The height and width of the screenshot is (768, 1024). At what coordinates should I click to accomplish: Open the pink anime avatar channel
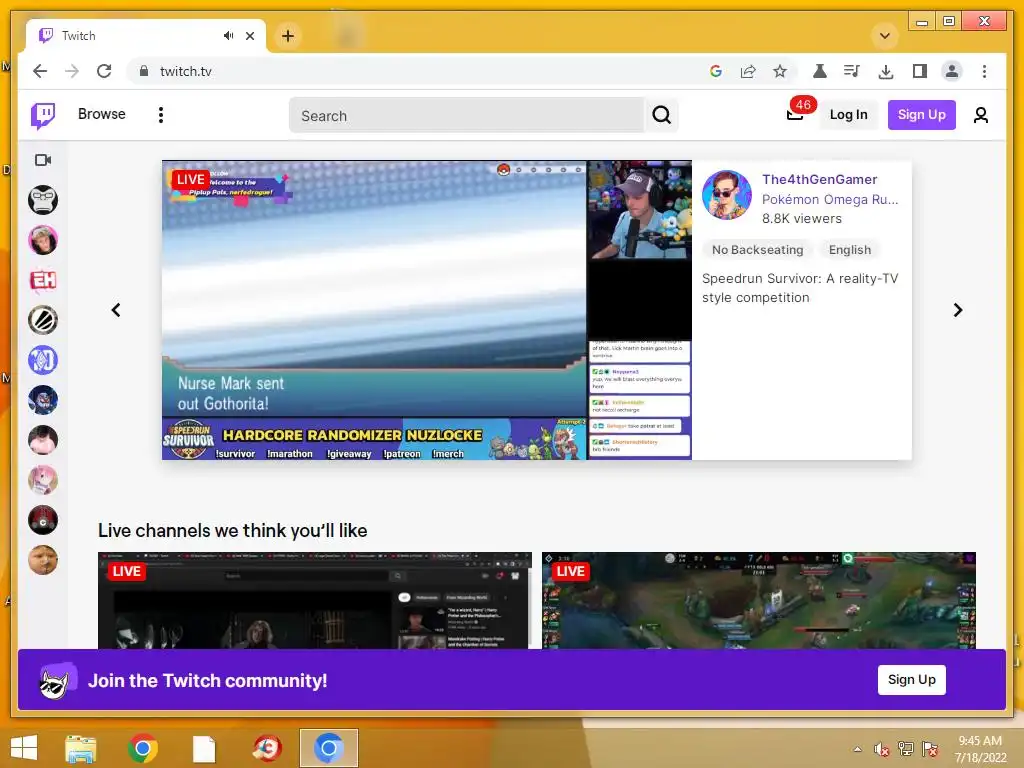43,480
